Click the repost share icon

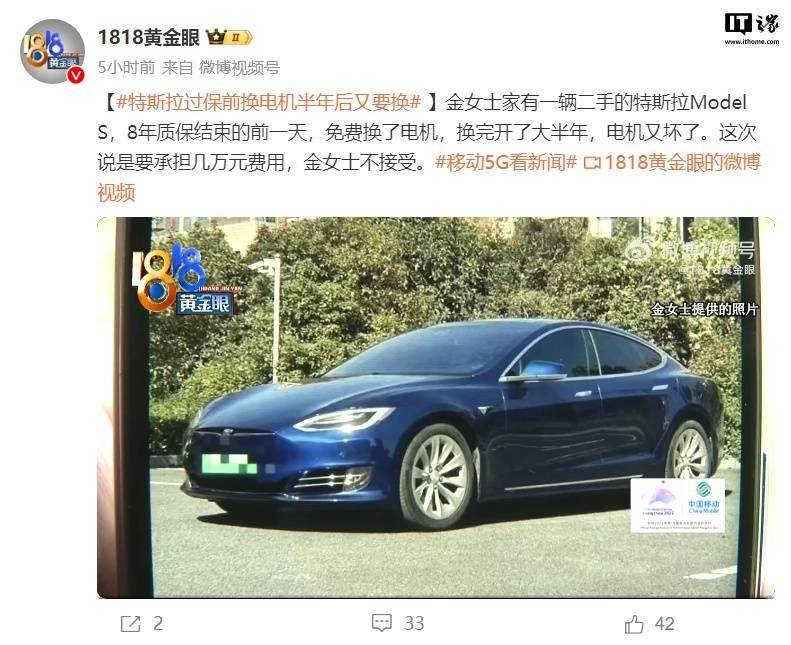point(131,624)
